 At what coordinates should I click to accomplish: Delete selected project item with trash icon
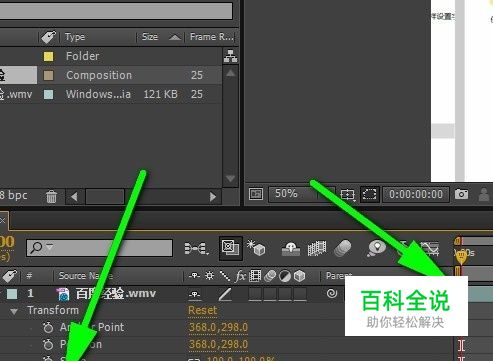51,196
